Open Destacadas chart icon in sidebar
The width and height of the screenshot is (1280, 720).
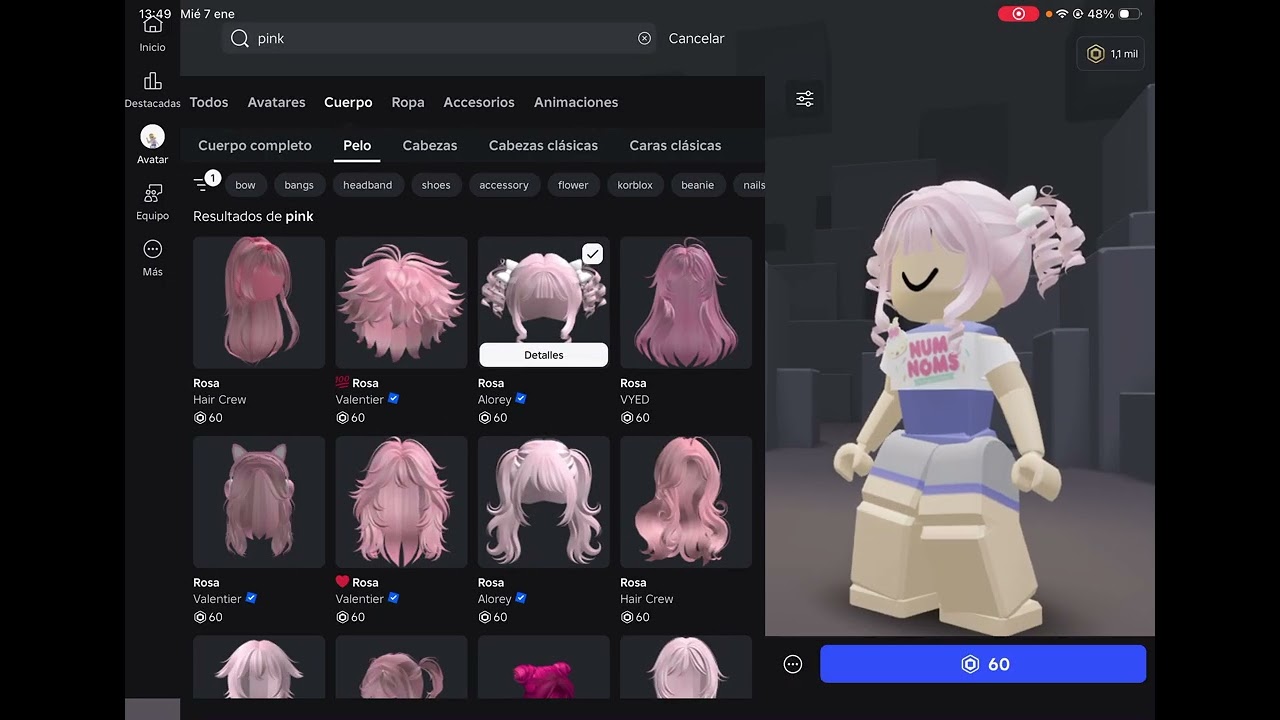(x=152, y=81)
